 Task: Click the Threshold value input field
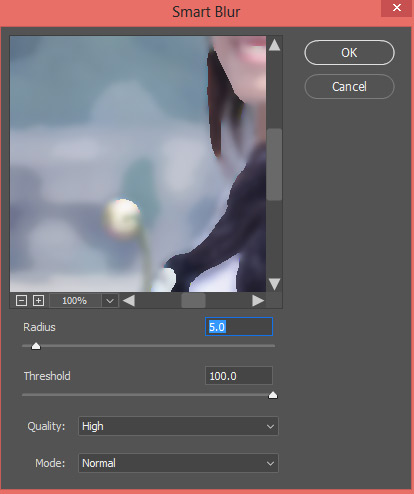pos(239,376)
